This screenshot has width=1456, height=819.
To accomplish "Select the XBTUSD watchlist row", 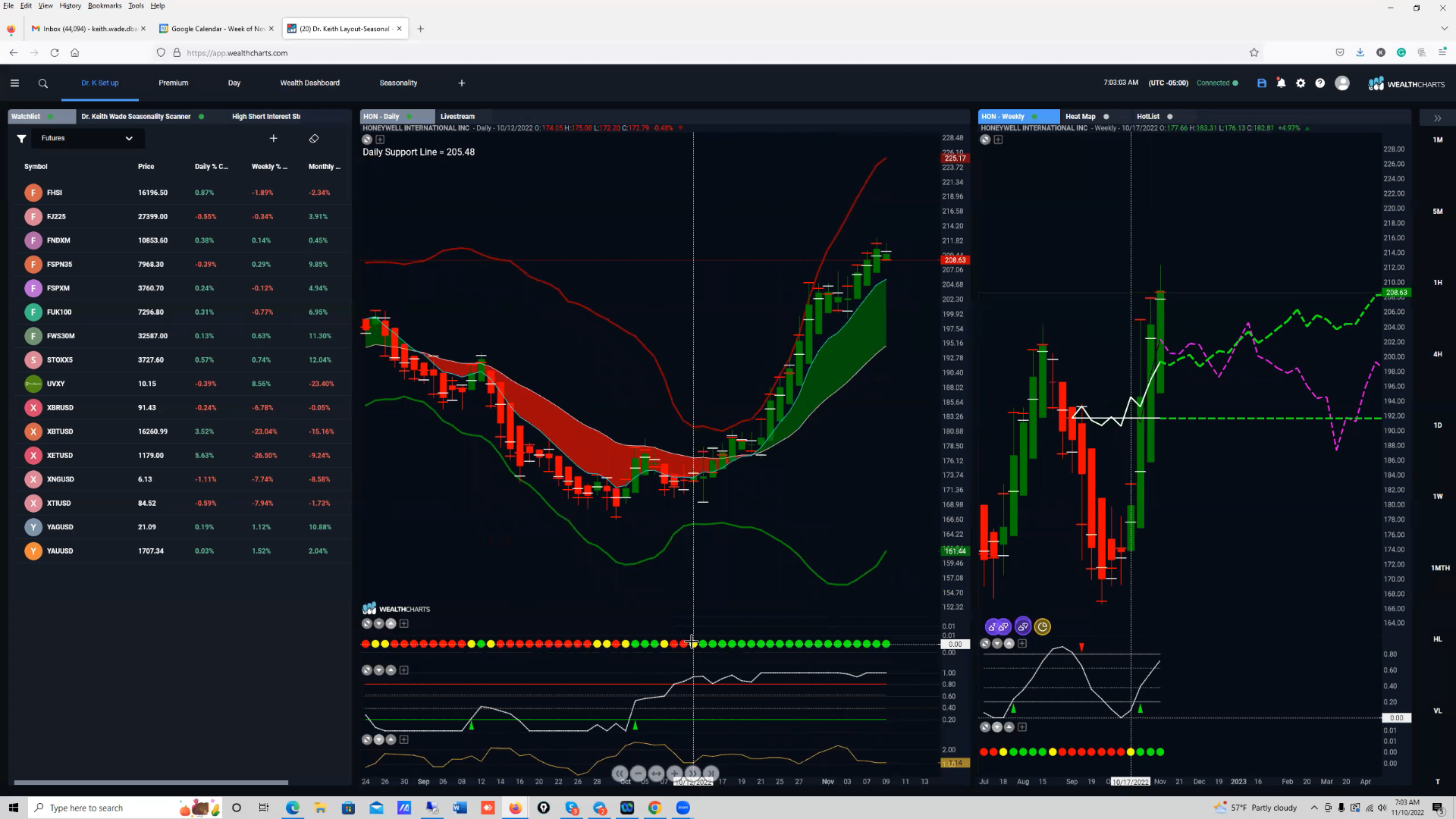I will coord(180,431).
